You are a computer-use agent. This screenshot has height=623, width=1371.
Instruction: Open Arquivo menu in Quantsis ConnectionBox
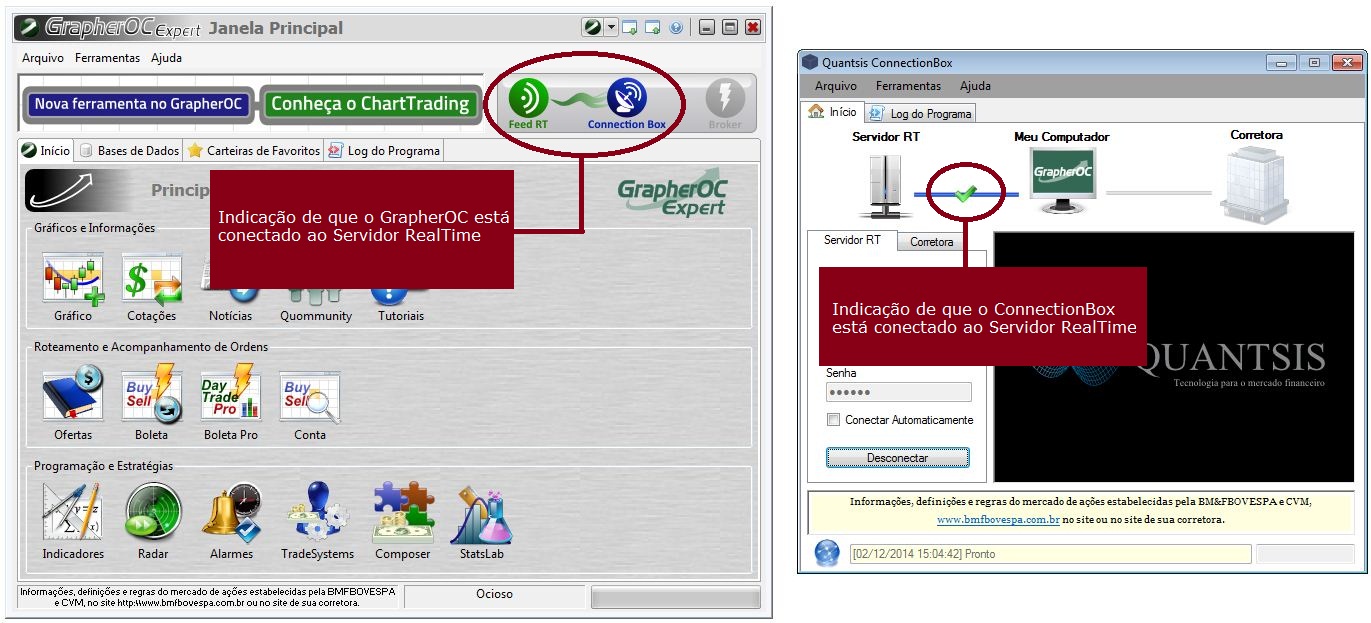tap(836, 86)
